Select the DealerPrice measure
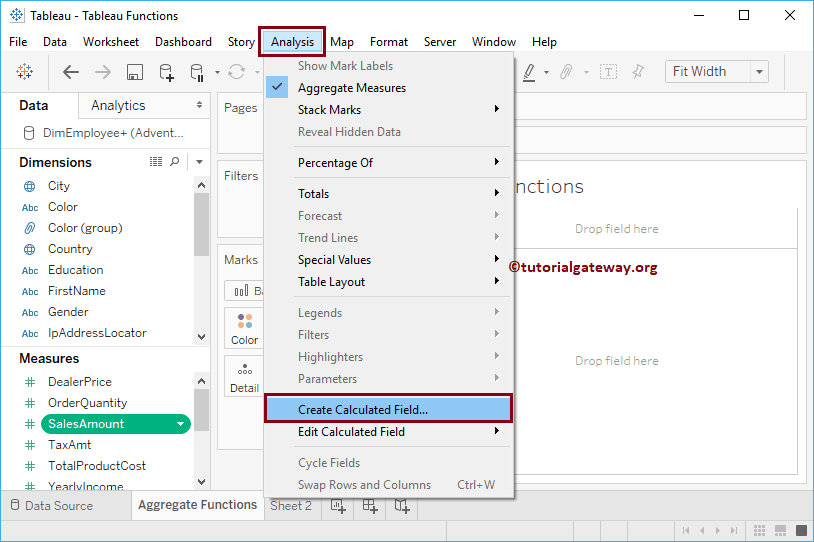814x542 pixels. [79, 382]
